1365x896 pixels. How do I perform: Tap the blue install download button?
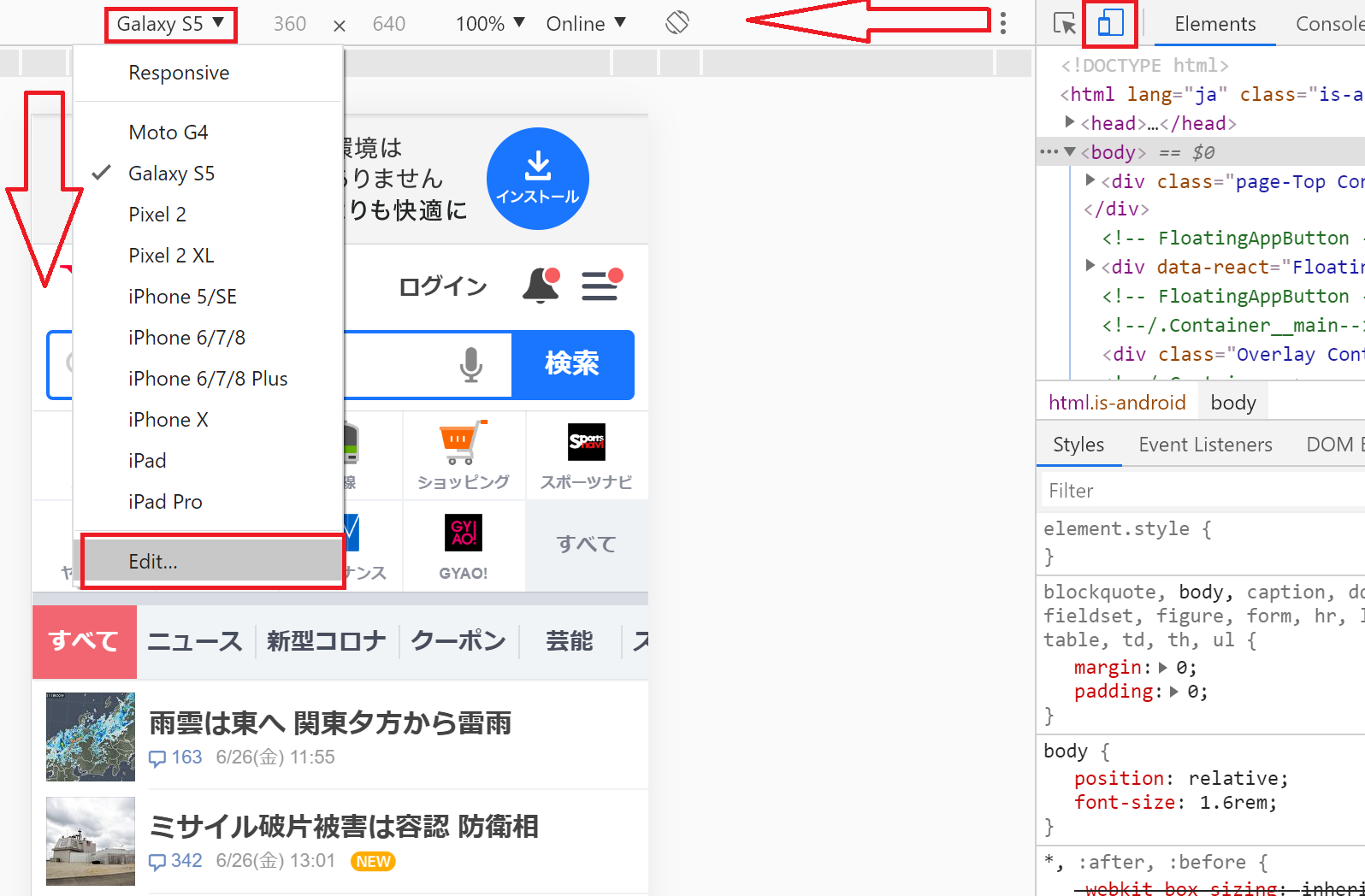coord(538,179)
